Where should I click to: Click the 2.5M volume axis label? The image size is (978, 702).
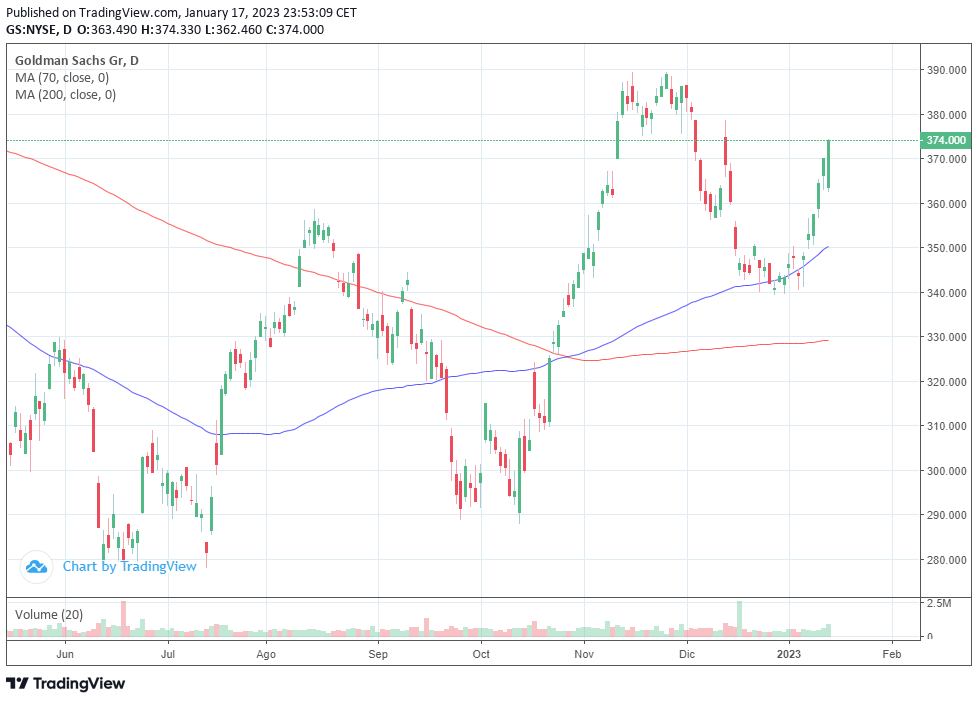tap(939, 603)
